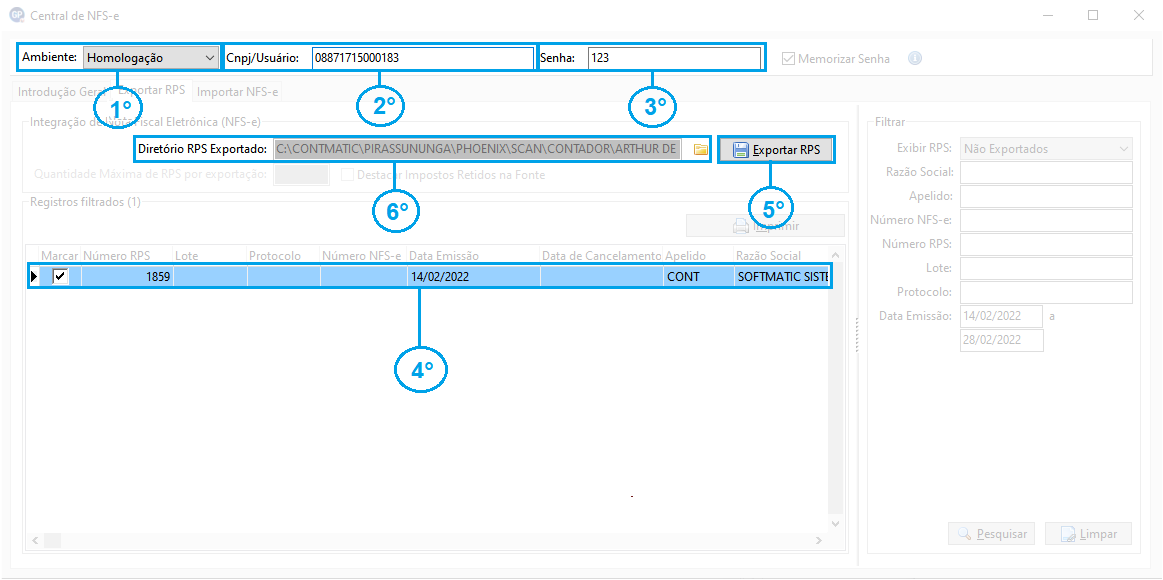Open the Ambiente dropdown showing Homologação
1163x580 pixels.
pyautogui.click(x=149, y=57)
